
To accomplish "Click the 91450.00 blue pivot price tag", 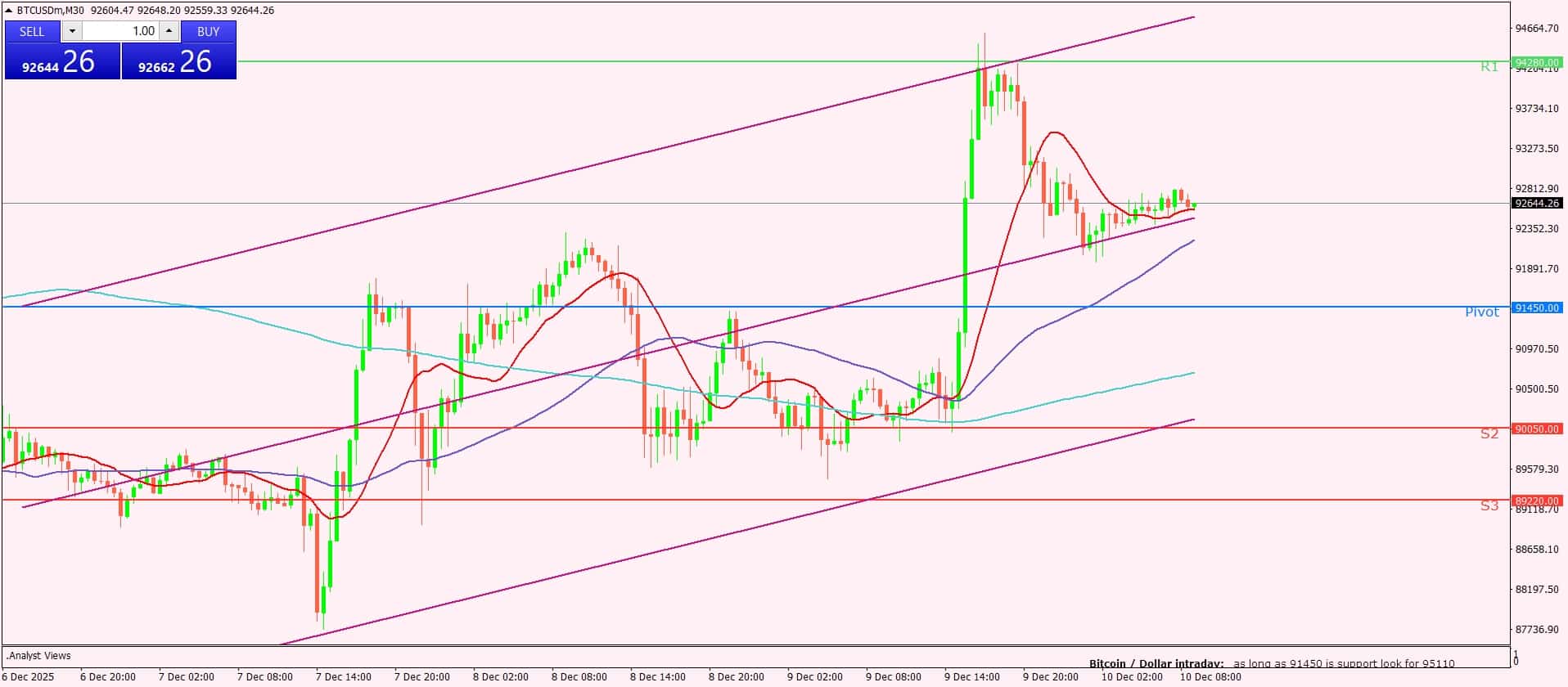I will pyautogui.click(x=1537, y=308).
